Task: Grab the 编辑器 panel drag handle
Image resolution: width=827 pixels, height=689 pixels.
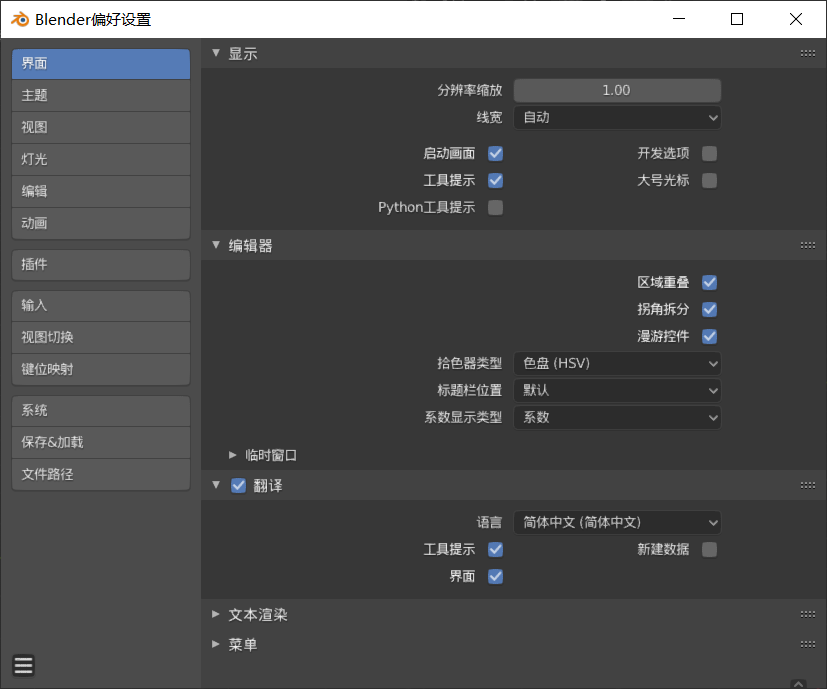Action: point(807,245)
